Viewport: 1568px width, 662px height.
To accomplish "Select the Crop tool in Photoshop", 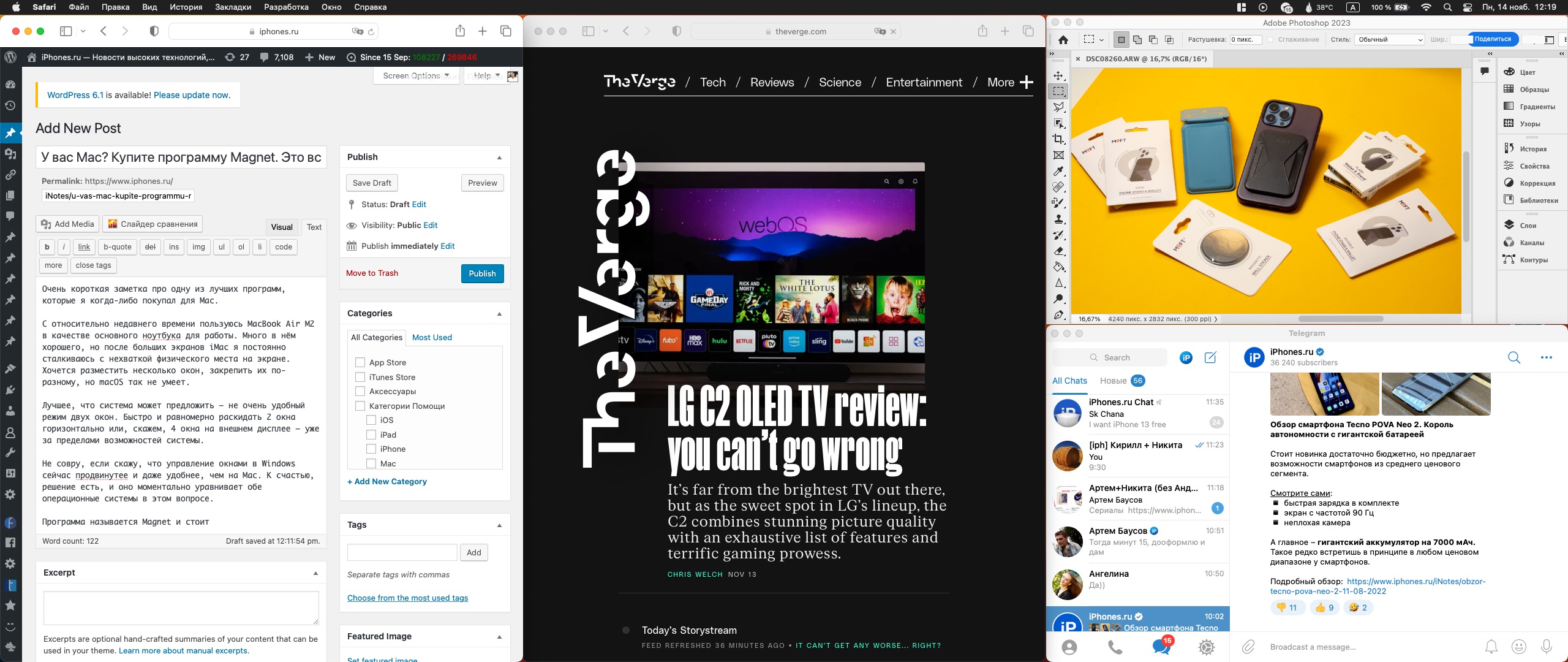I will [1058, 139].
